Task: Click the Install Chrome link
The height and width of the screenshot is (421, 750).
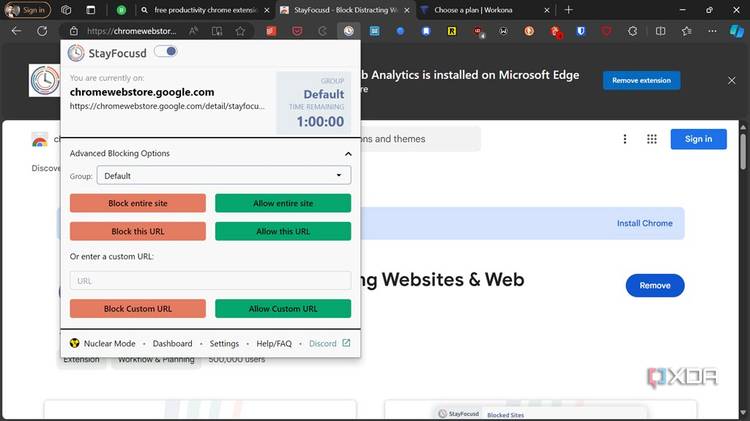Action: coord(644,223)
